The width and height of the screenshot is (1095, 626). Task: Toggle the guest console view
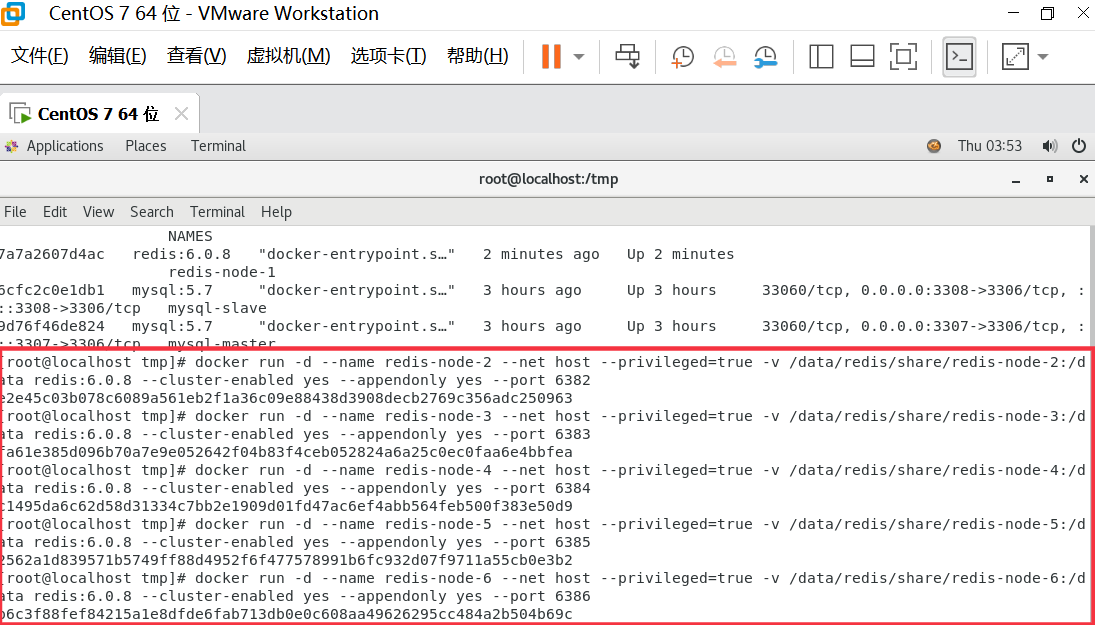pyautogui.click(x=959, y=57)
